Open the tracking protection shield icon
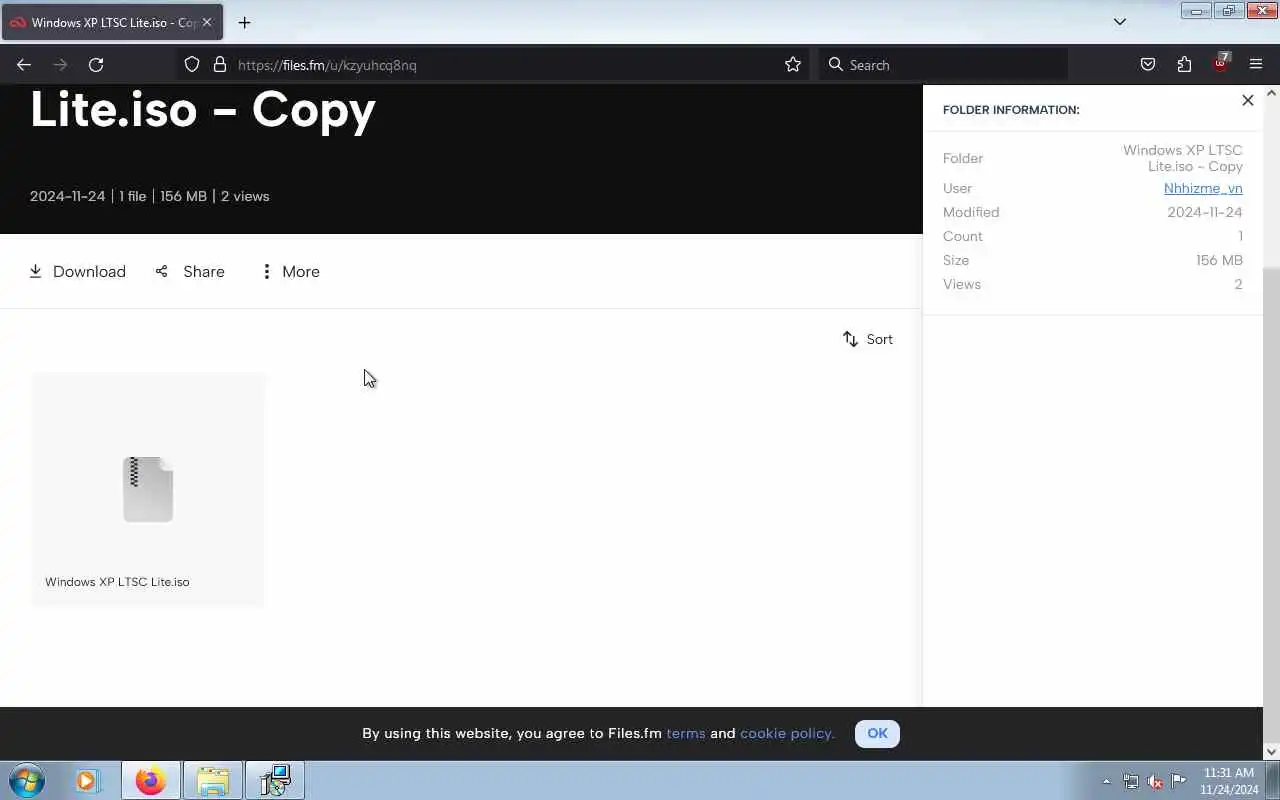1280x800 pixels. pos(192,65)
